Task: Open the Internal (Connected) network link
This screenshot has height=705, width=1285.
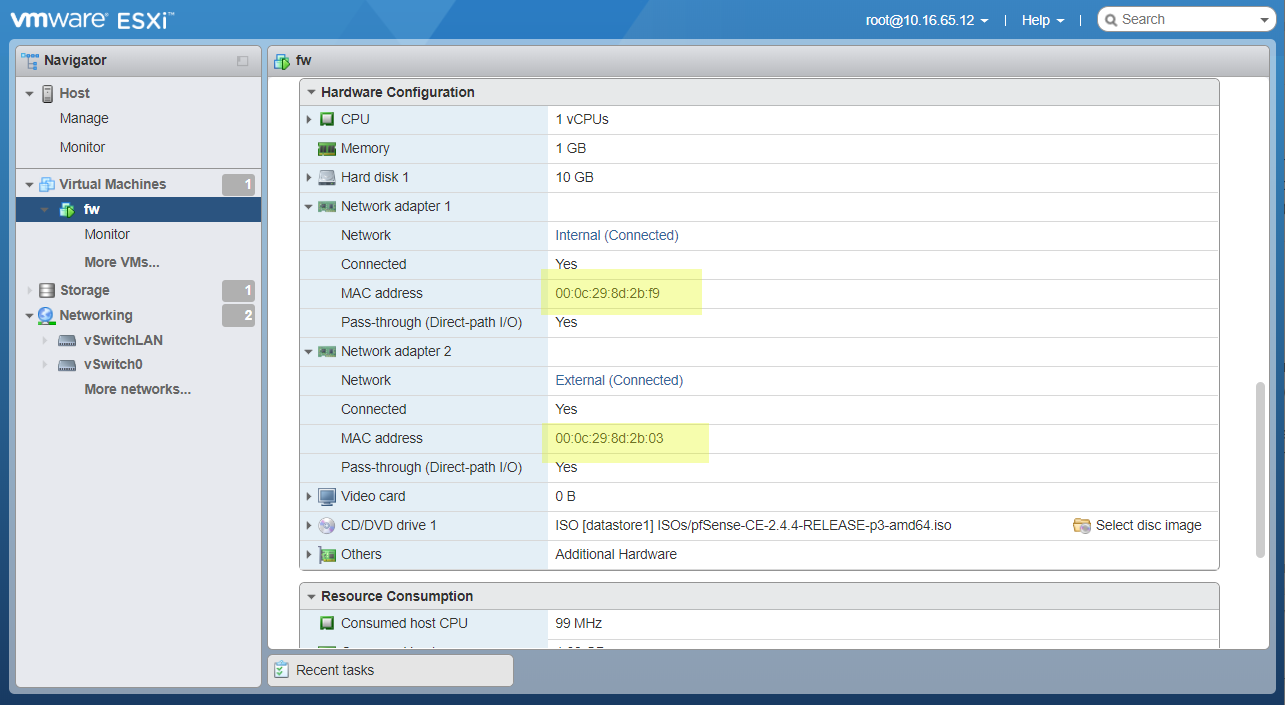Action: tap(617, 235)
